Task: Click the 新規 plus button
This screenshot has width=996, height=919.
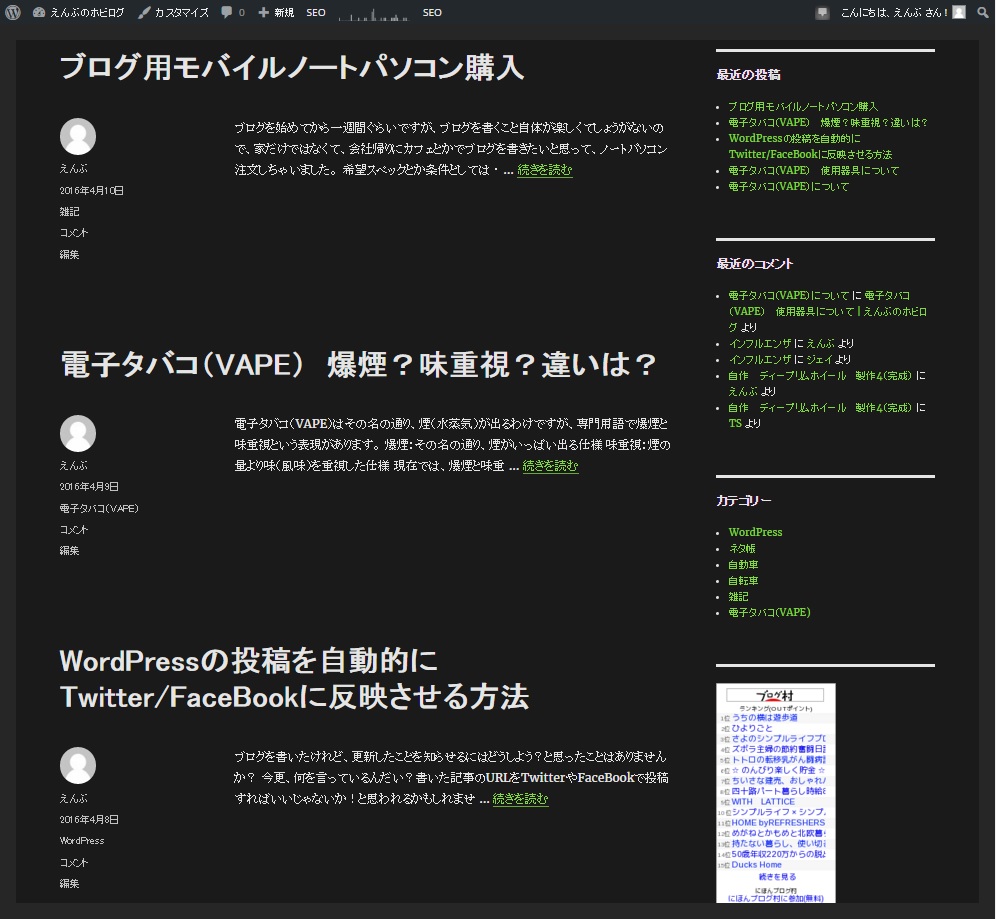Action: 276,12
